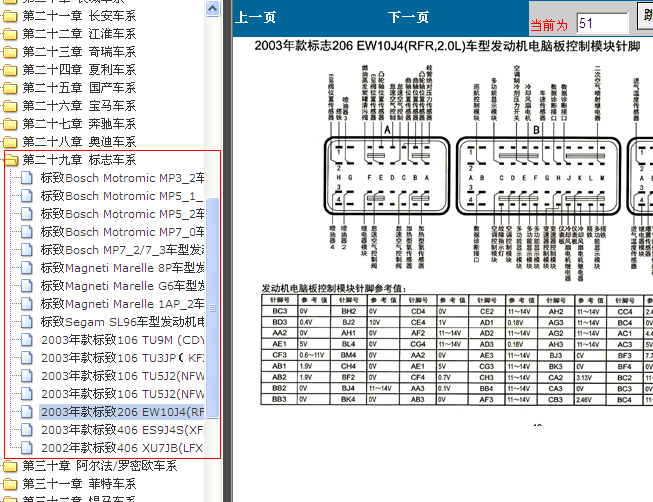Select 第二十五章 国产车系 chapter

point(79,88)
